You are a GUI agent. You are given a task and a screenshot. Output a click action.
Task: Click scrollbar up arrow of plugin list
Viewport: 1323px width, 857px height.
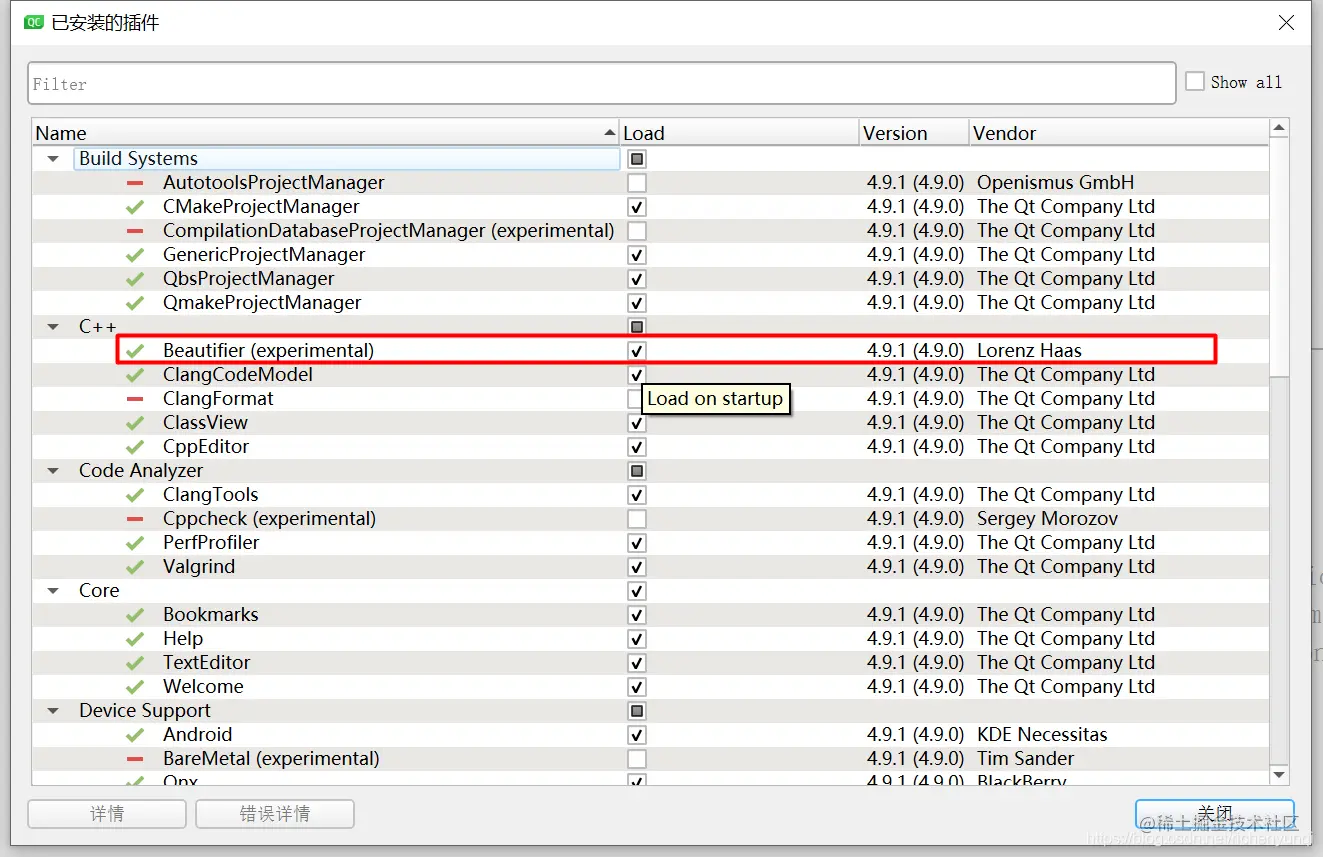(x=1279, y=128)
